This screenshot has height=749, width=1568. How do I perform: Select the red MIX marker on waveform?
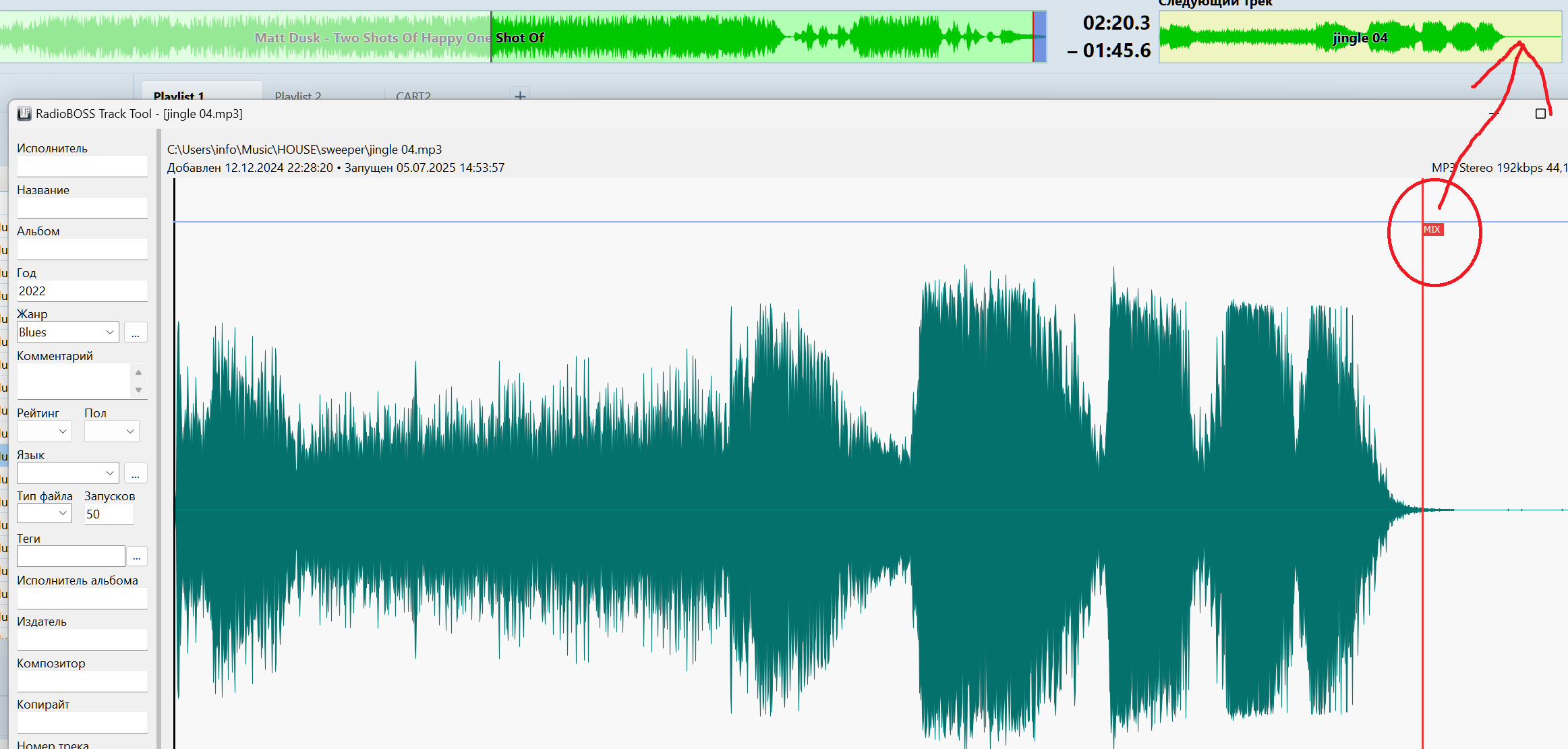click(1432, 230)
